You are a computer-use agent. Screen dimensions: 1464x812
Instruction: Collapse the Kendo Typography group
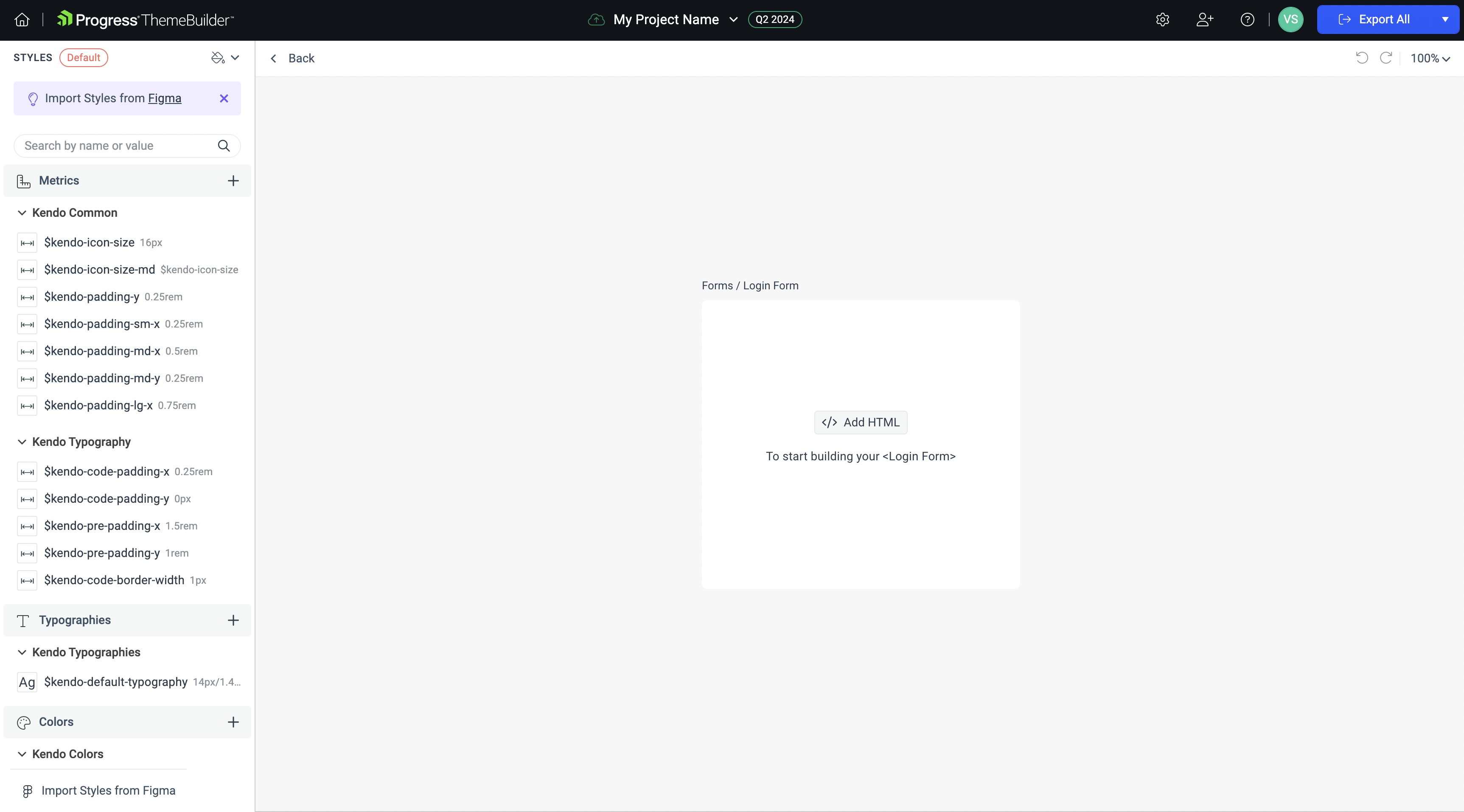[22, 442]
